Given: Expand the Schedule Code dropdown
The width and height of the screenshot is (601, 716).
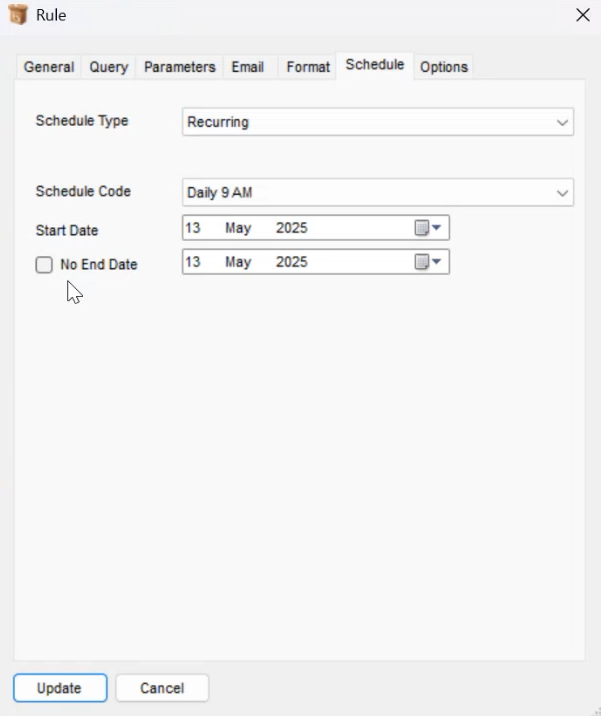Looking at the screenshot, I should pos(378,192).
